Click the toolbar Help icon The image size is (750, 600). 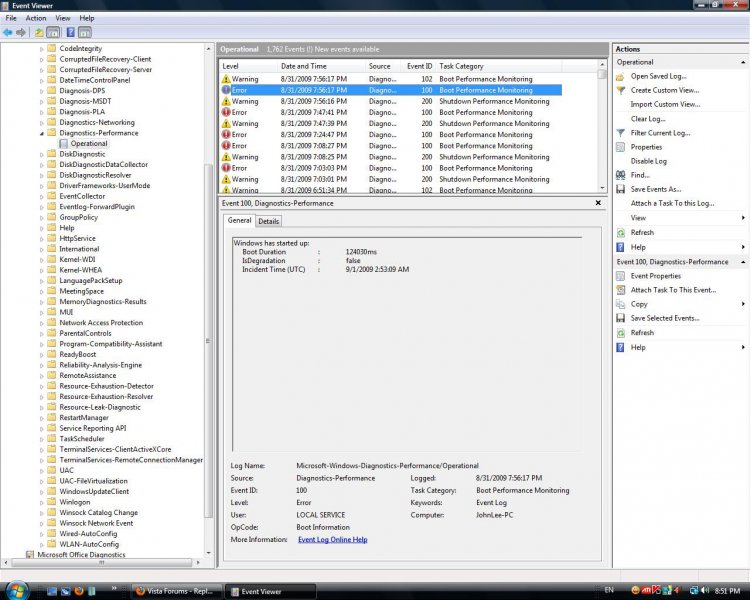coord(71,32)
